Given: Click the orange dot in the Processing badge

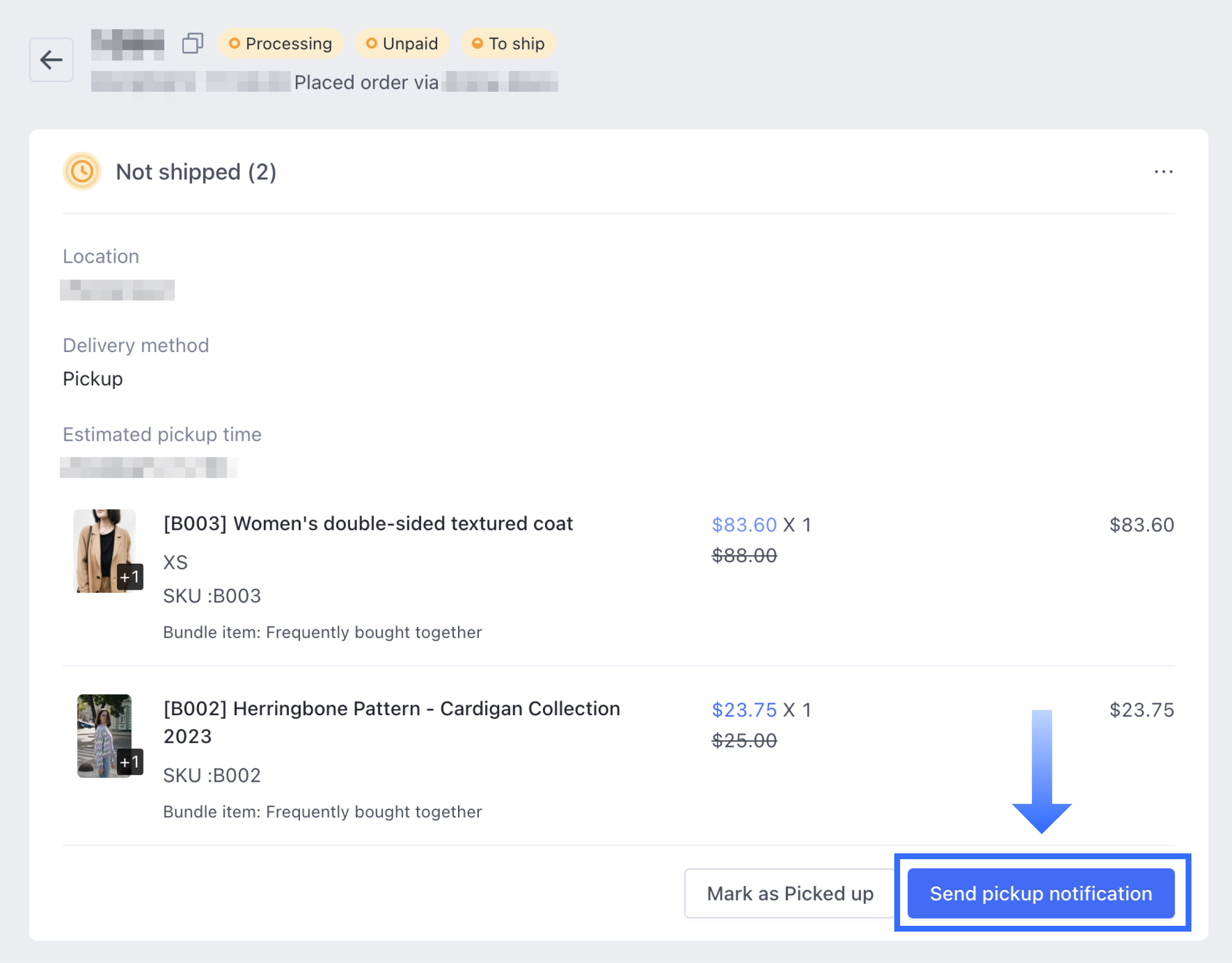Looking at the screenshot, I should pos(235,43).
